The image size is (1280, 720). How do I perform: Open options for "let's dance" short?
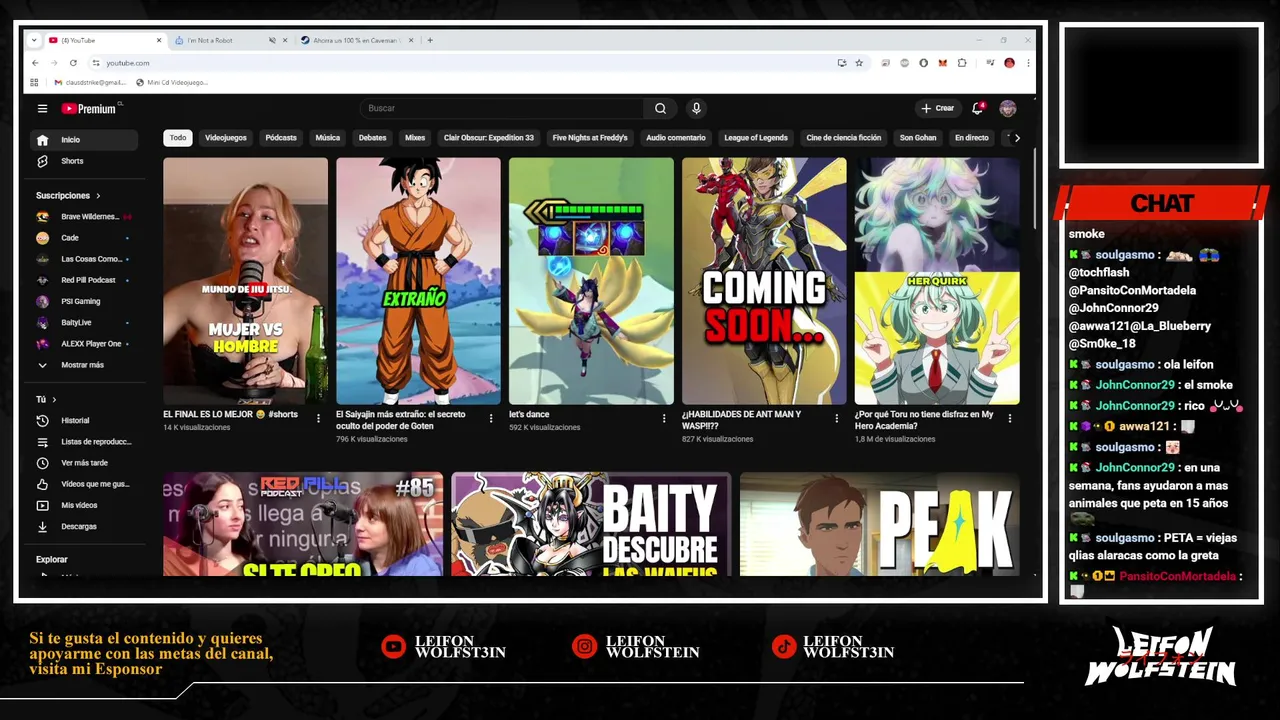click(x=664, y=419)
